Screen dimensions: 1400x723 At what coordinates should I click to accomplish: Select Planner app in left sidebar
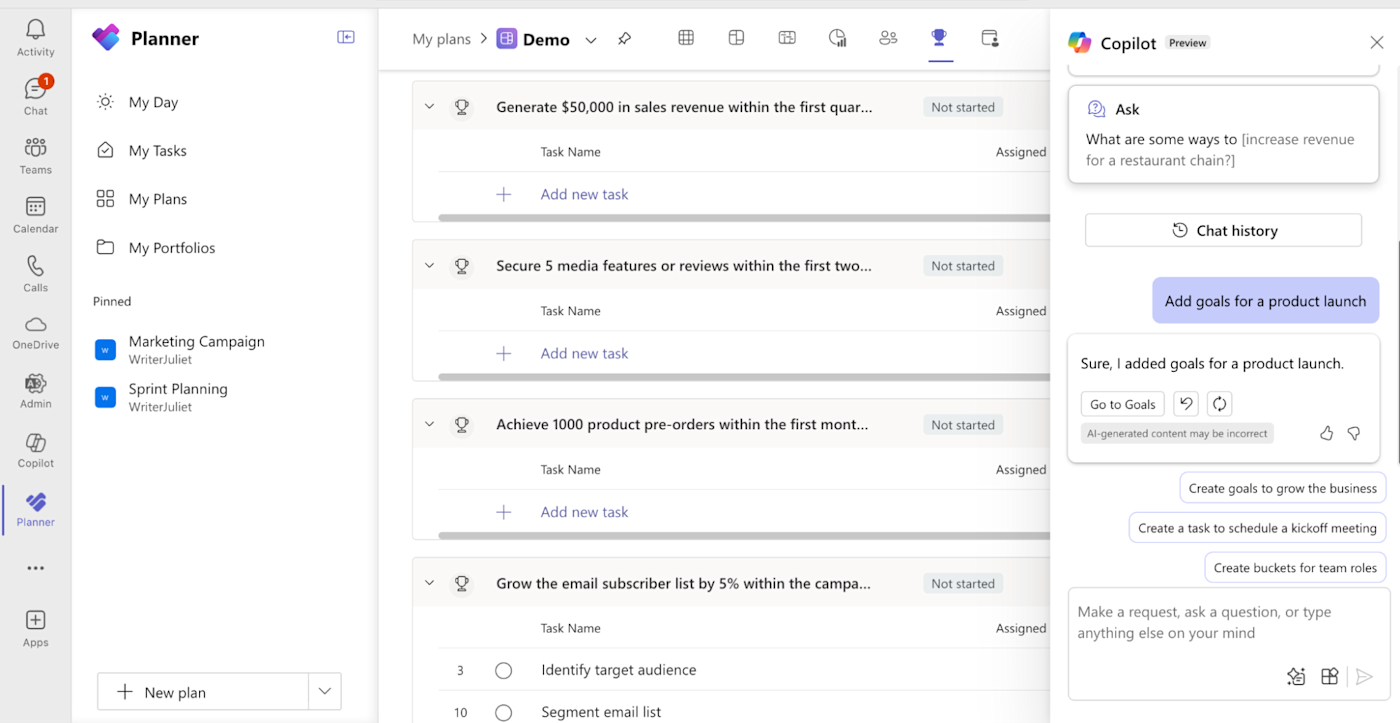(x=35, y=509)
